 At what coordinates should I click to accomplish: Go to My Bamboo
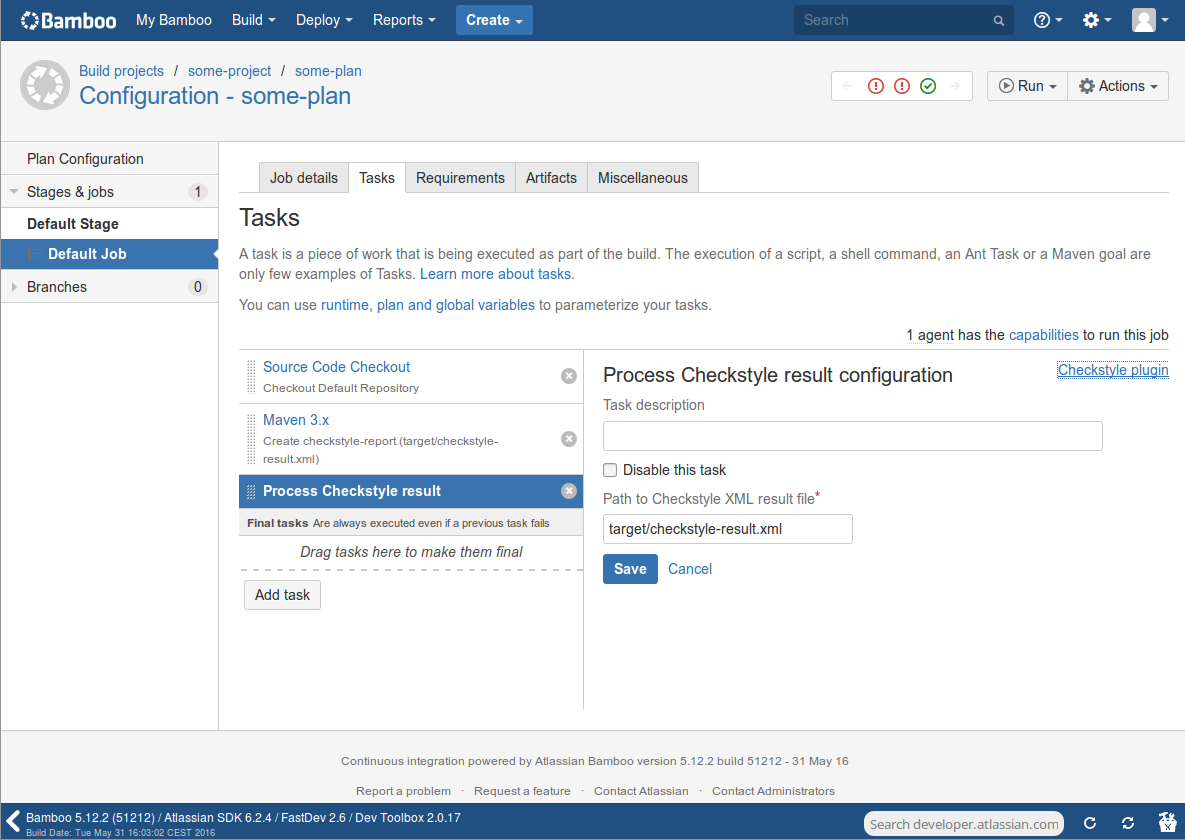point(174,20)
